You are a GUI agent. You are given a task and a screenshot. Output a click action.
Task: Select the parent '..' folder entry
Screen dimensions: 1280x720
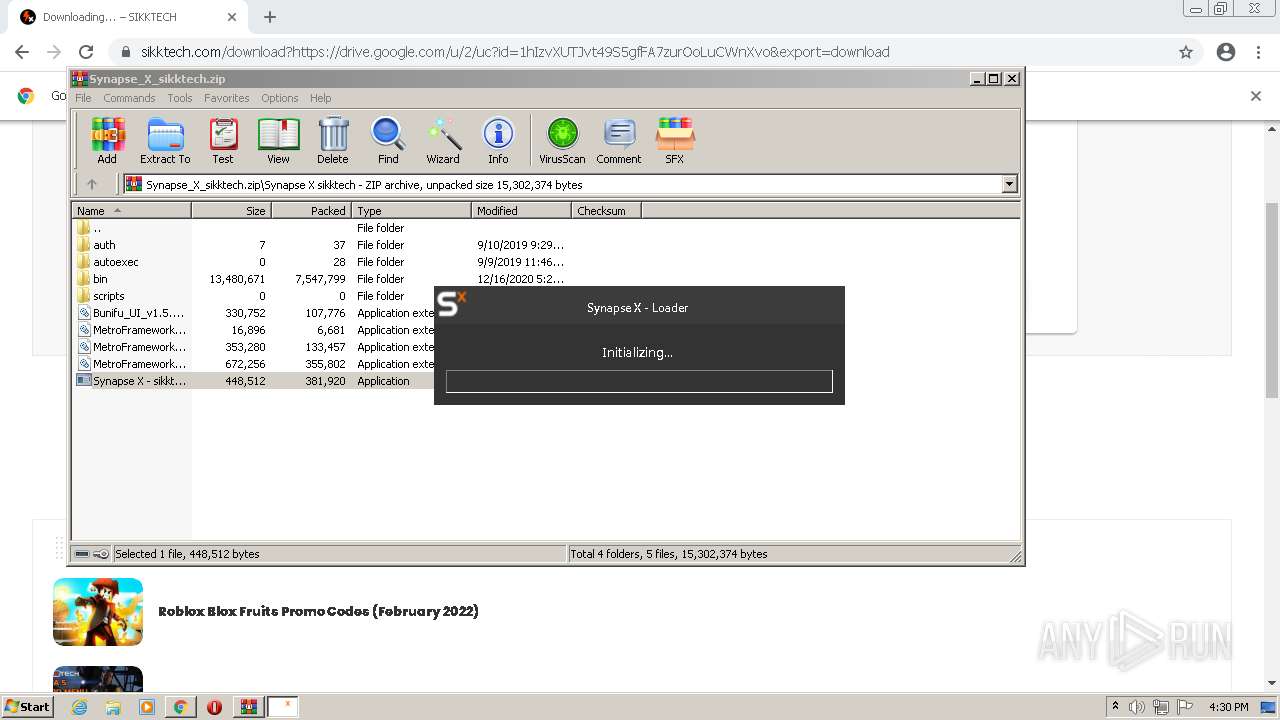(96, 228)
